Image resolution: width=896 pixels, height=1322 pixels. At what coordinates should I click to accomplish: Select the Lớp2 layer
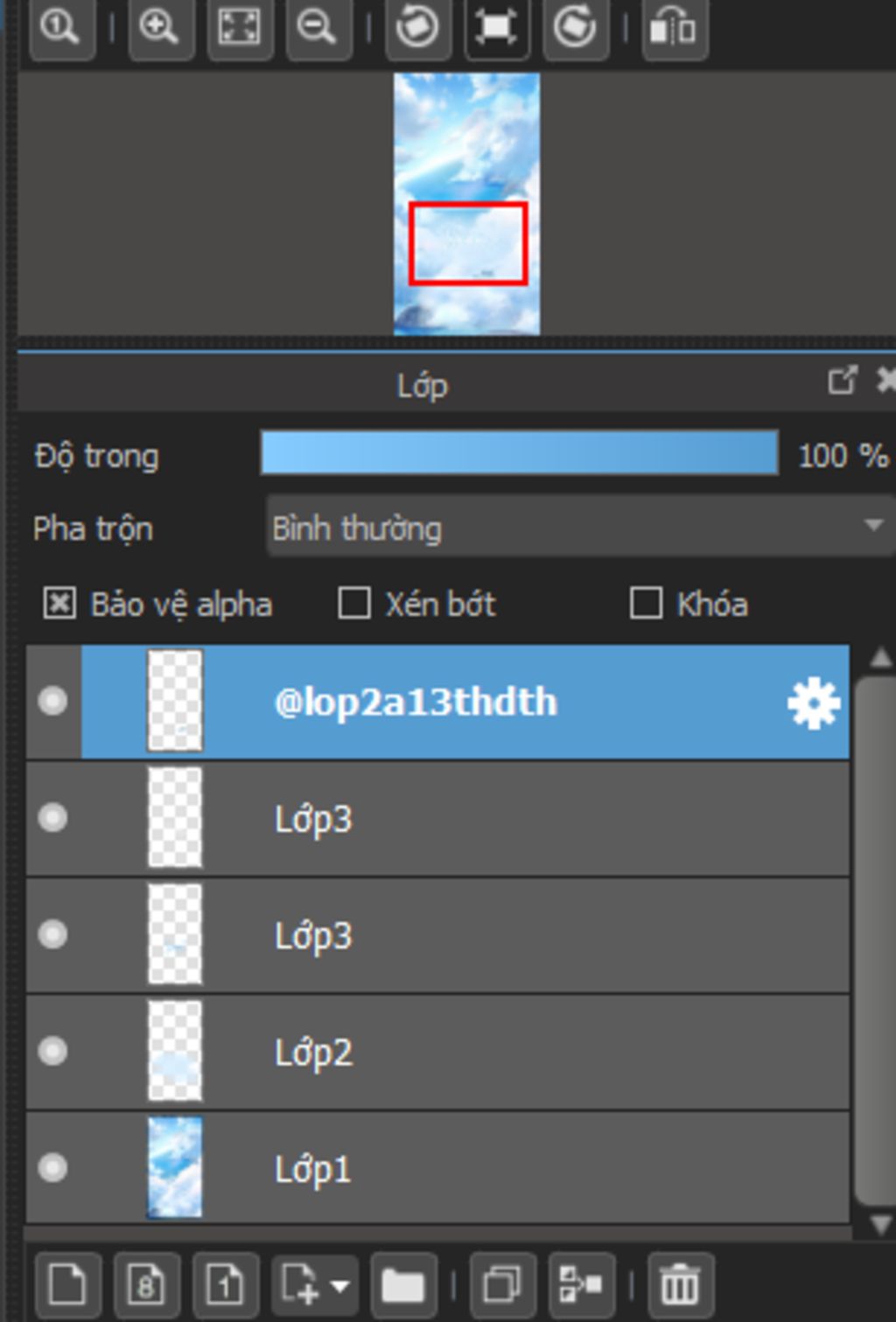(x=437, y=1052)
